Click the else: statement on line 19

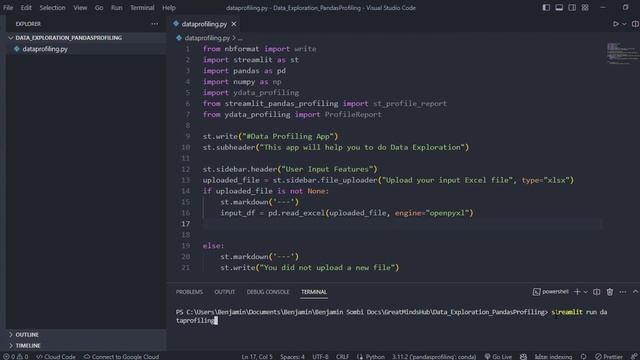[213, 246]
